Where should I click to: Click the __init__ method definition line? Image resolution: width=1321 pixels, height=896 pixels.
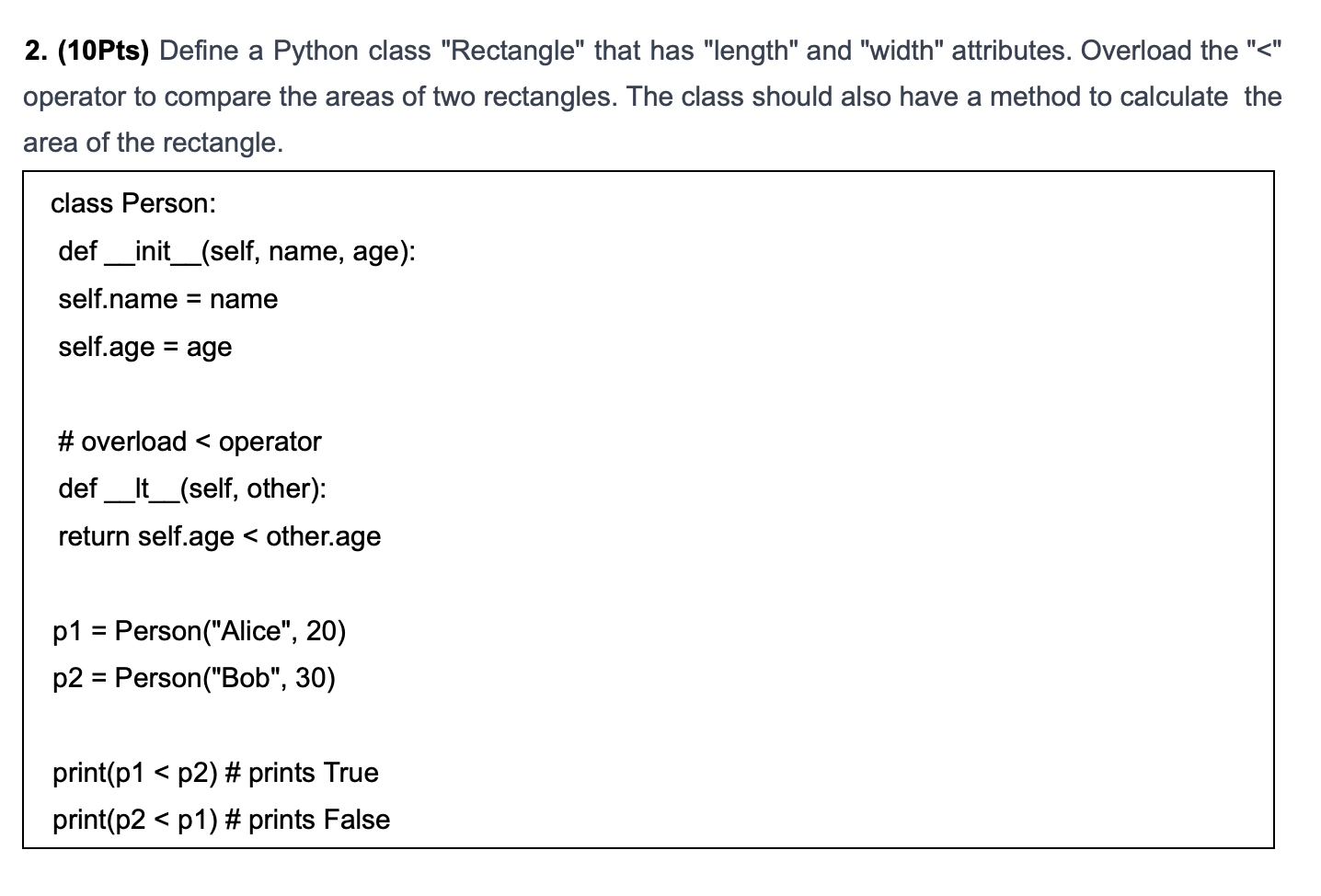pos(236,251)
